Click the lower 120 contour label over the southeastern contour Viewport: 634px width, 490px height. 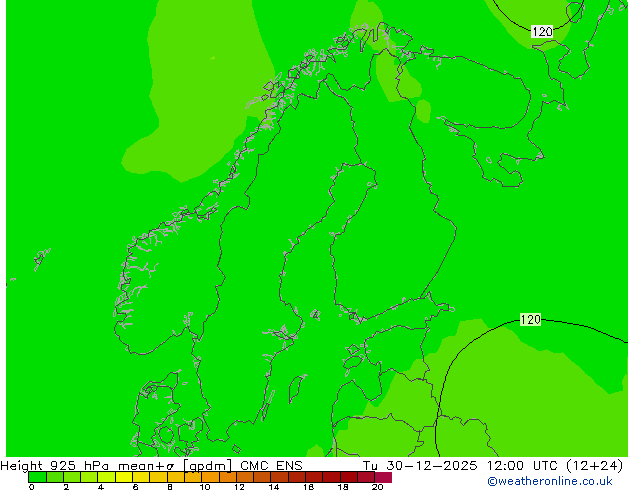(x=530, y=320)
